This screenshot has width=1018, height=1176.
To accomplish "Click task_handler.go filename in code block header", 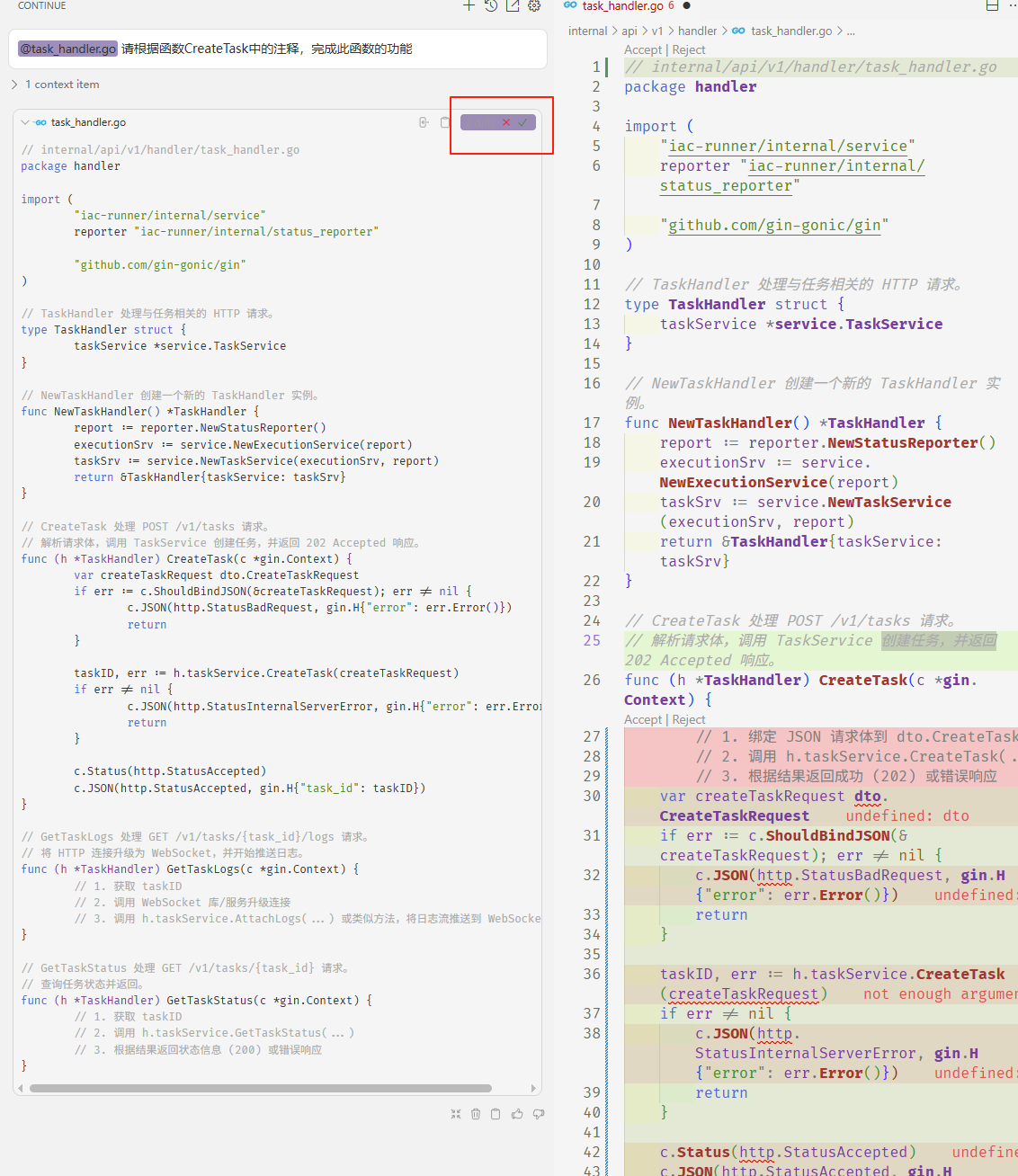I will click(x=88, y=122).
